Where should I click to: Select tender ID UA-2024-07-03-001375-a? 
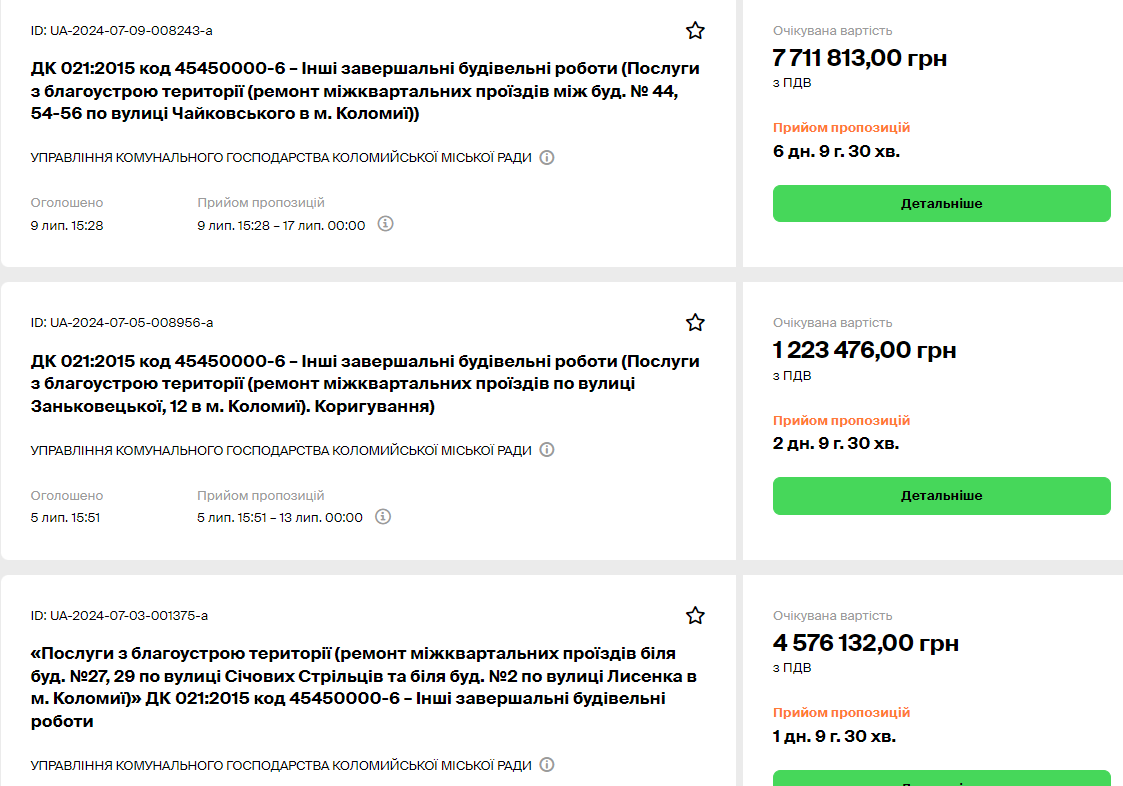pos(119,615)
